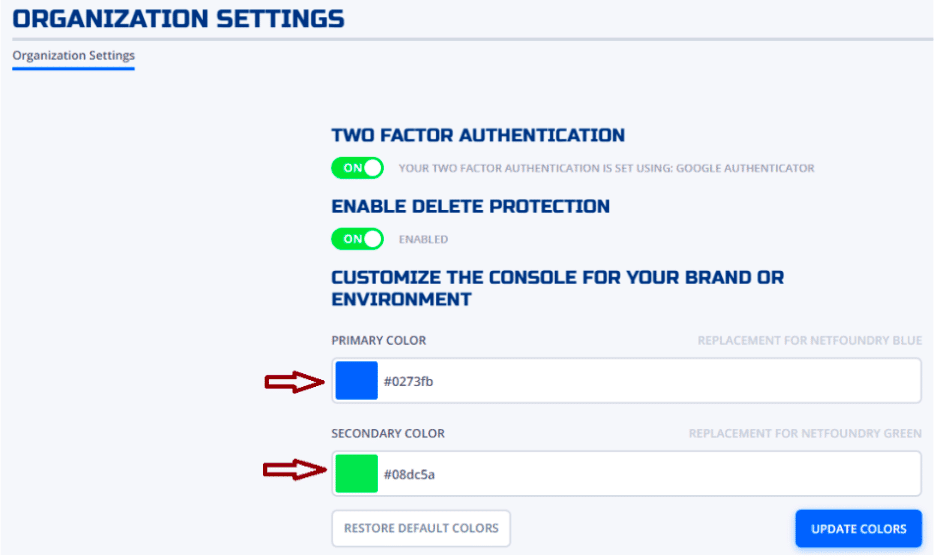Click the Enable Delete Protection heading

(470, 206)
